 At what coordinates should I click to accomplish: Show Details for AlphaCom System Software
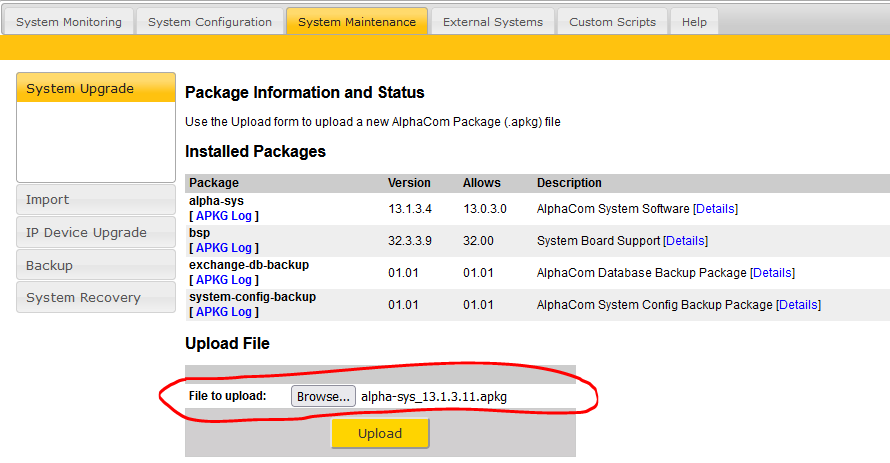pos(715,209)
